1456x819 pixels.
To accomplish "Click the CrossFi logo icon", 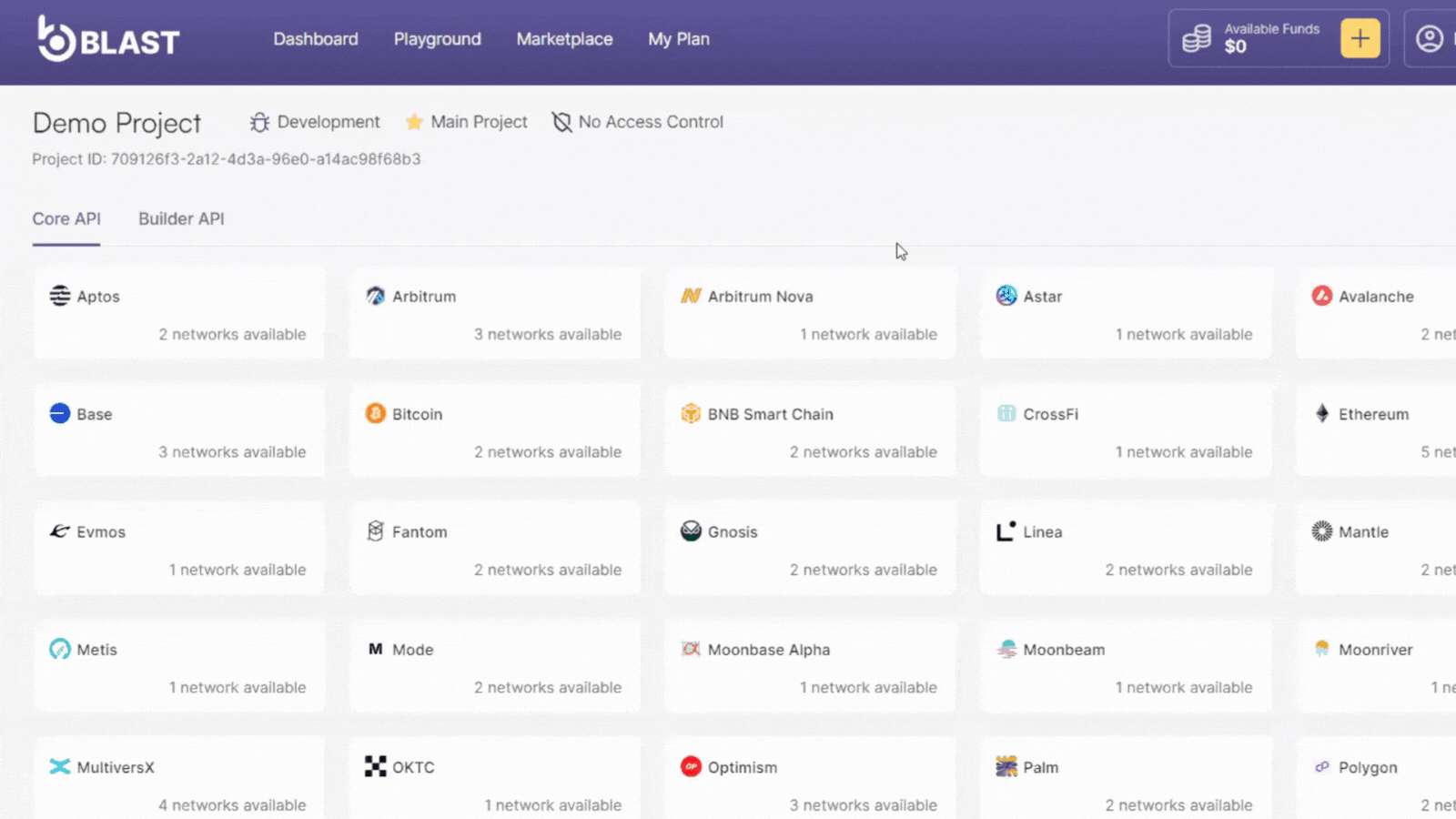I will 1006,413.
